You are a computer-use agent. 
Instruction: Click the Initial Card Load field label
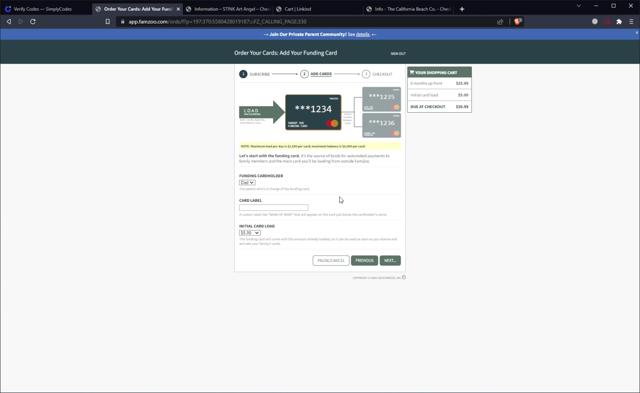click(x=257, y=226)
